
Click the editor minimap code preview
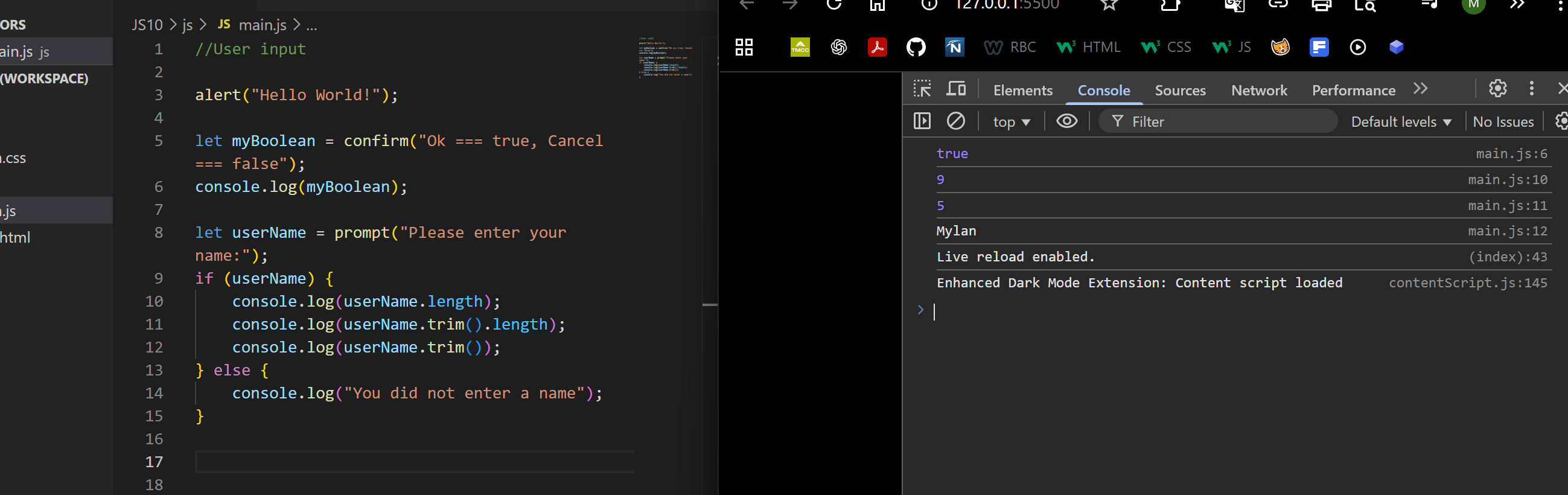[665, 57]
